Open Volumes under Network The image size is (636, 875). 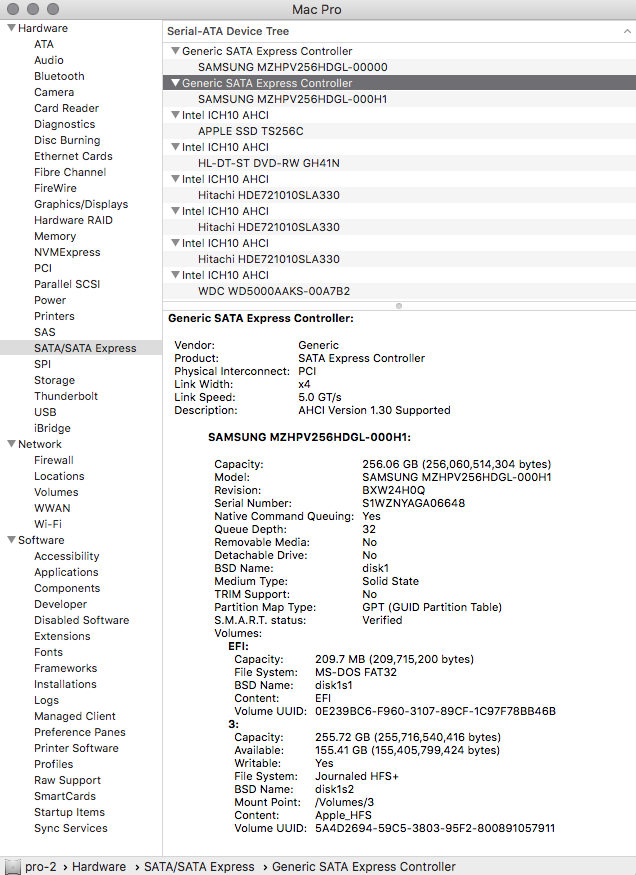point(56,492)
